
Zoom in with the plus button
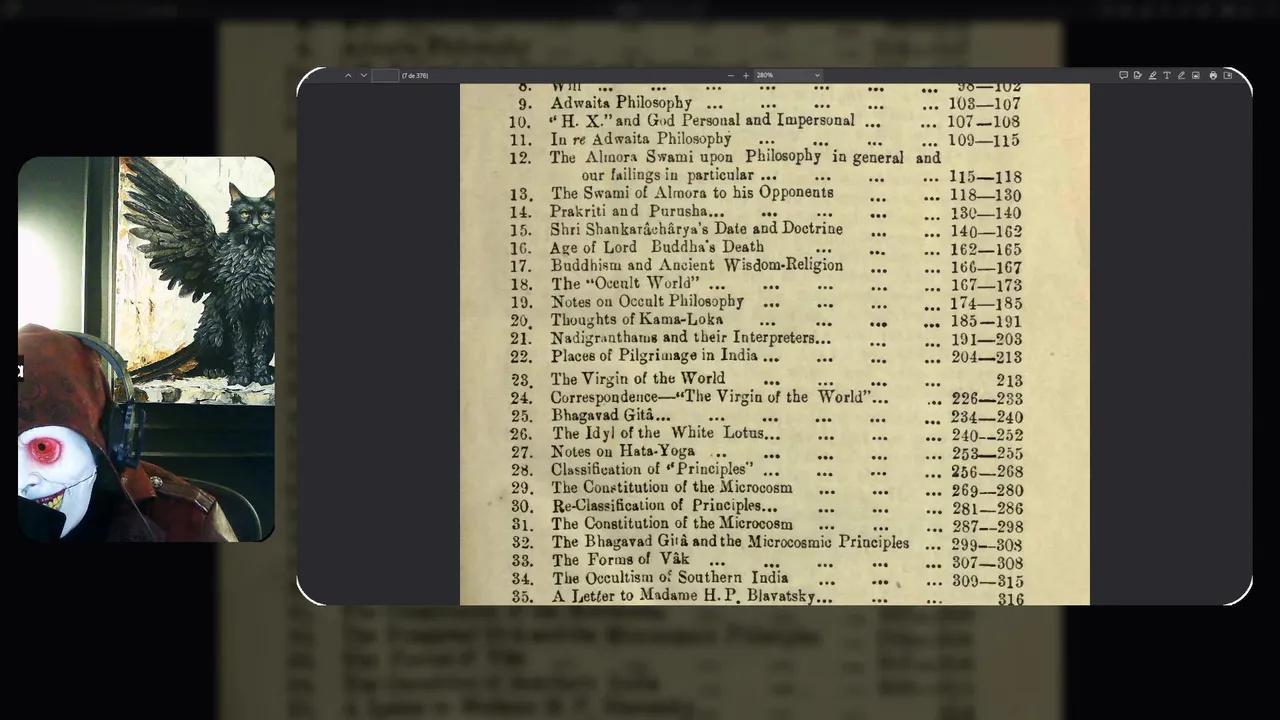coord(745,75)
